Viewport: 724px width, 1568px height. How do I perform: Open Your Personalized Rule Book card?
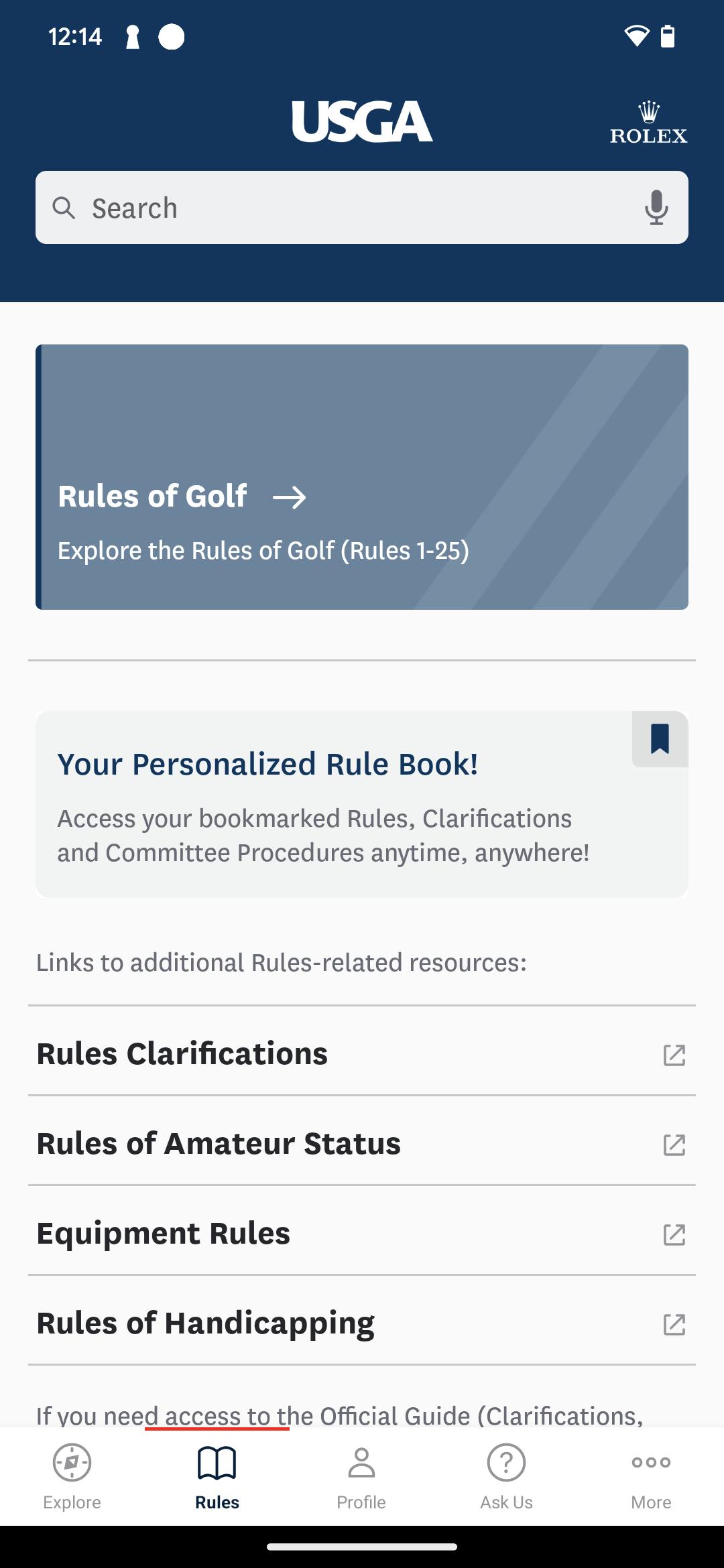[x=362, y=804]
